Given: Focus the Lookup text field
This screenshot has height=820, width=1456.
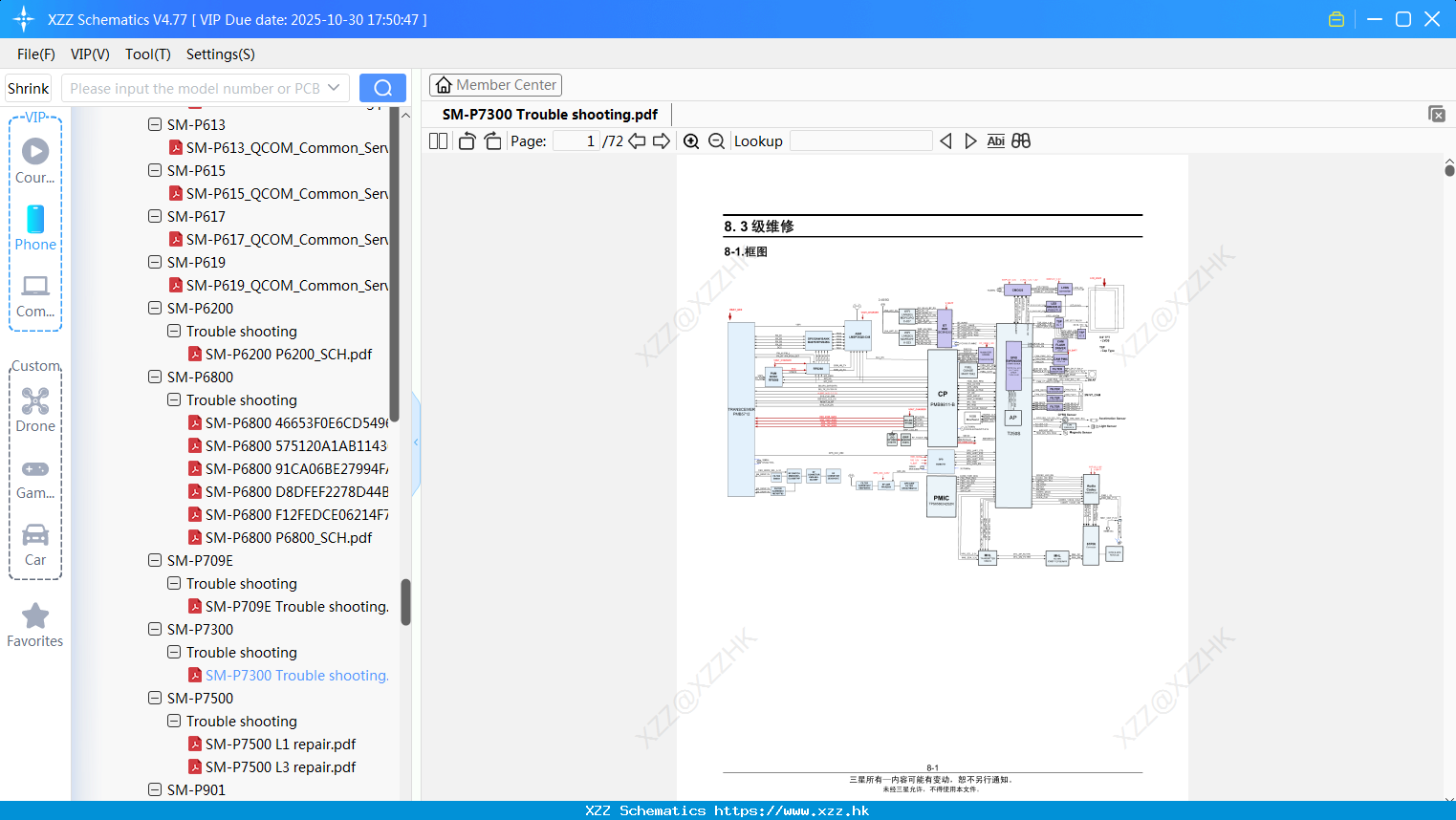Looking at the screenshot, I should (x=860, y=140).
